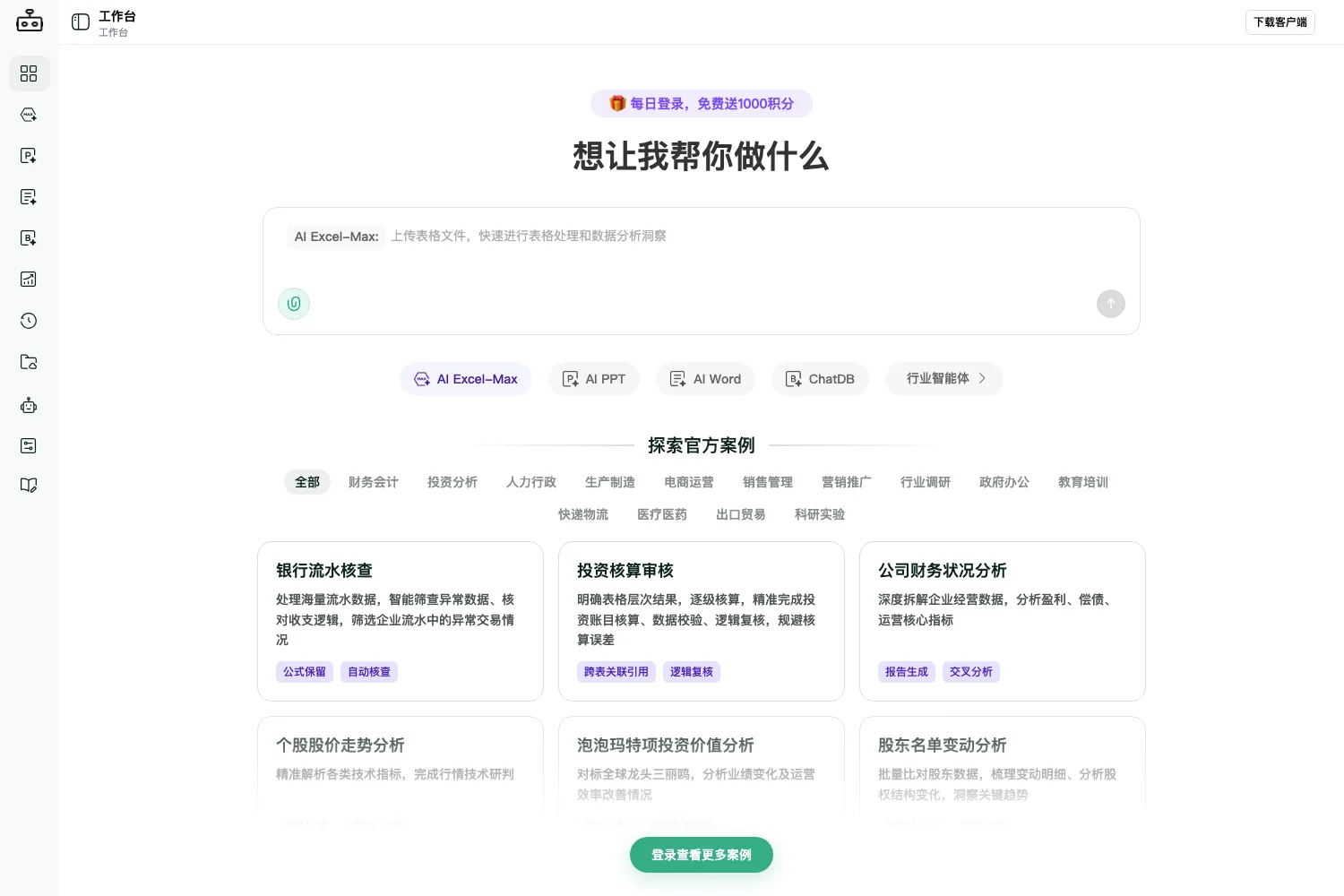The height and width of the screenshot is (896, 1344).
Task: Click the grey send arrow button
Action: pyautogui.click(x=1111, y=304)
